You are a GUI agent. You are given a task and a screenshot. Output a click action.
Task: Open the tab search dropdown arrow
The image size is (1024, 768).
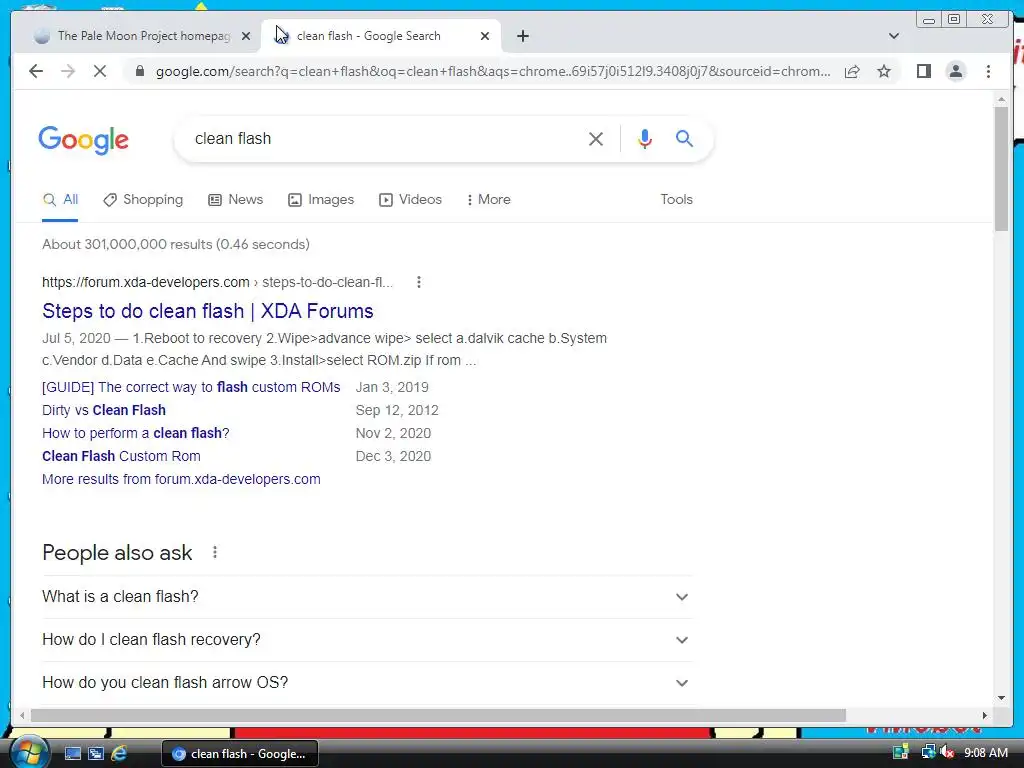tap(894, 36)
